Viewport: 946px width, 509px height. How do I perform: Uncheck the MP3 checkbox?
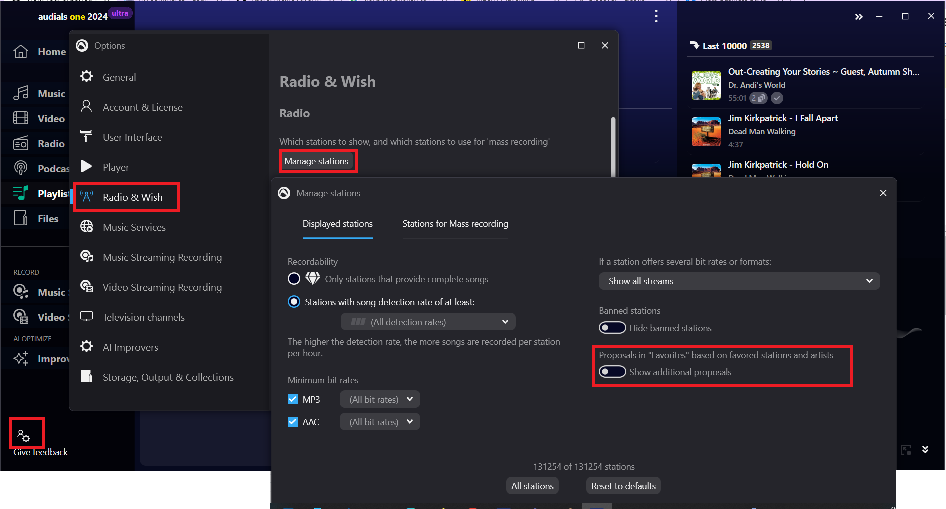293,399
